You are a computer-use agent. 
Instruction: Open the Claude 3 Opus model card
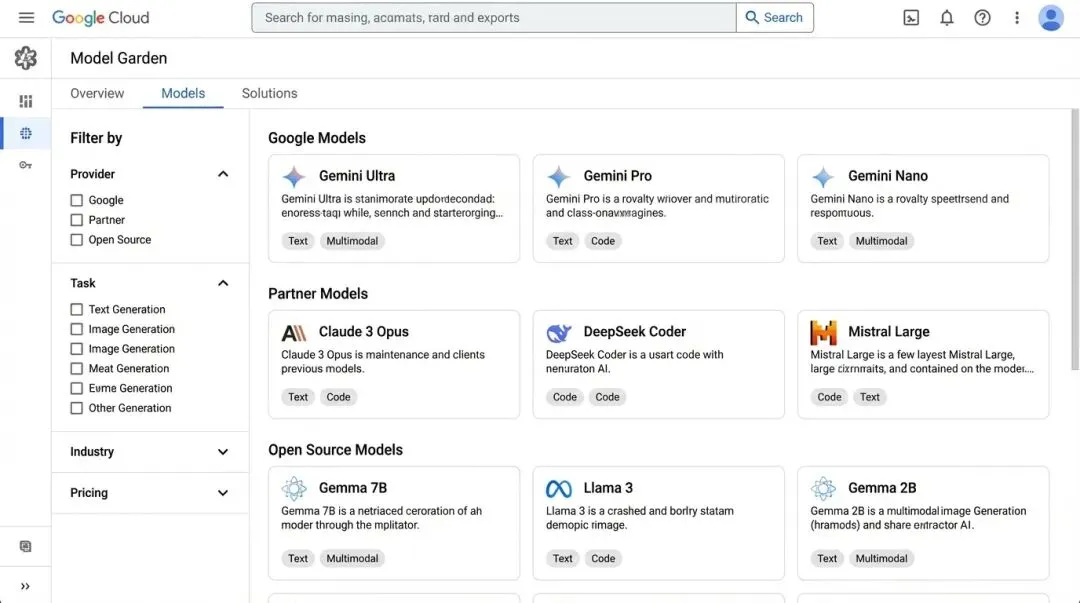[x=394, y=363]
